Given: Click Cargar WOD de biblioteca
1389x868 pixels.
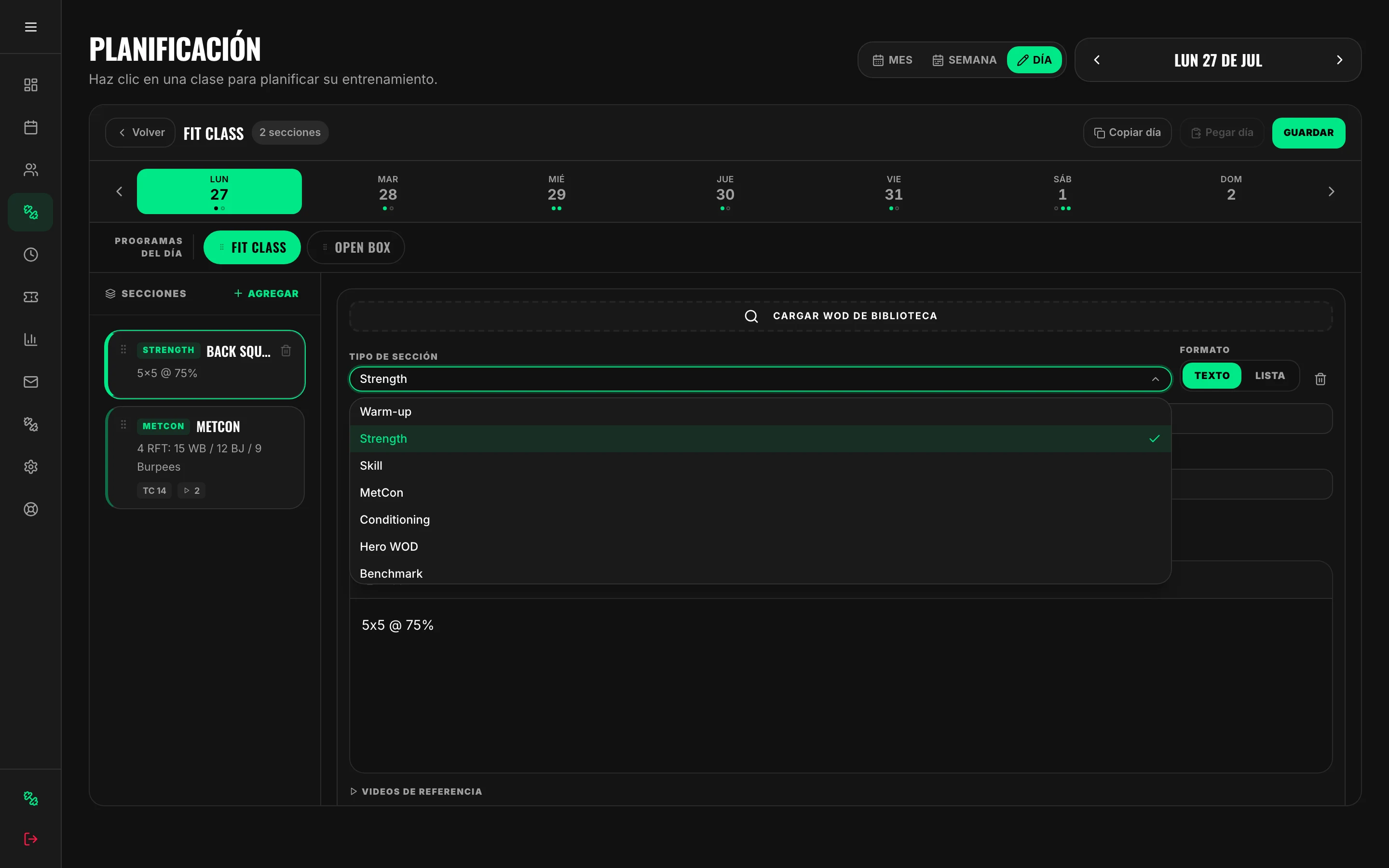Looking at the screenshot, I should pyautogui.click(x=840, y=316).
